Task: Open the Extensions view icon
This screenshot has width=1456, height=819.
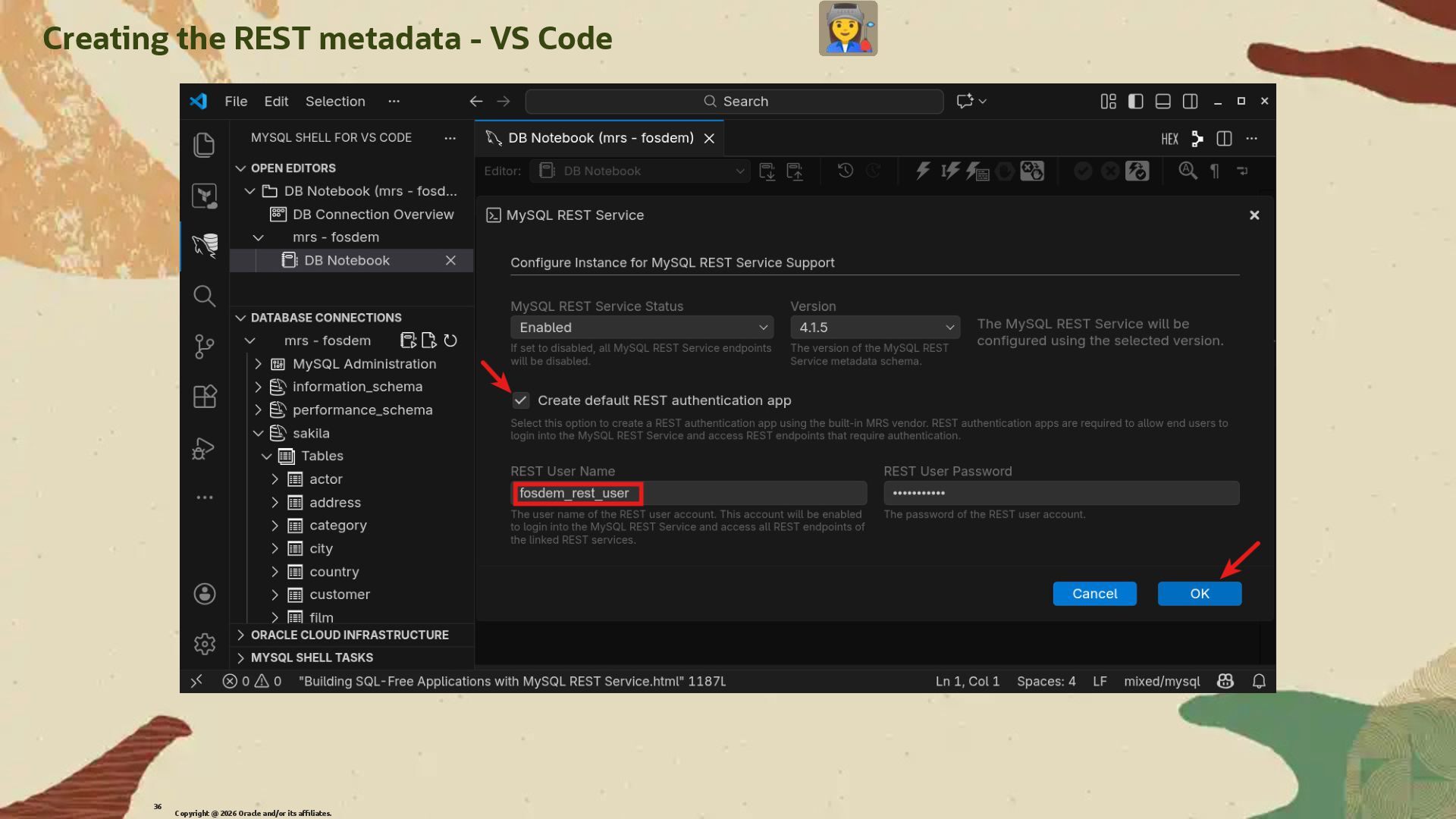Action: click(204, 397)
